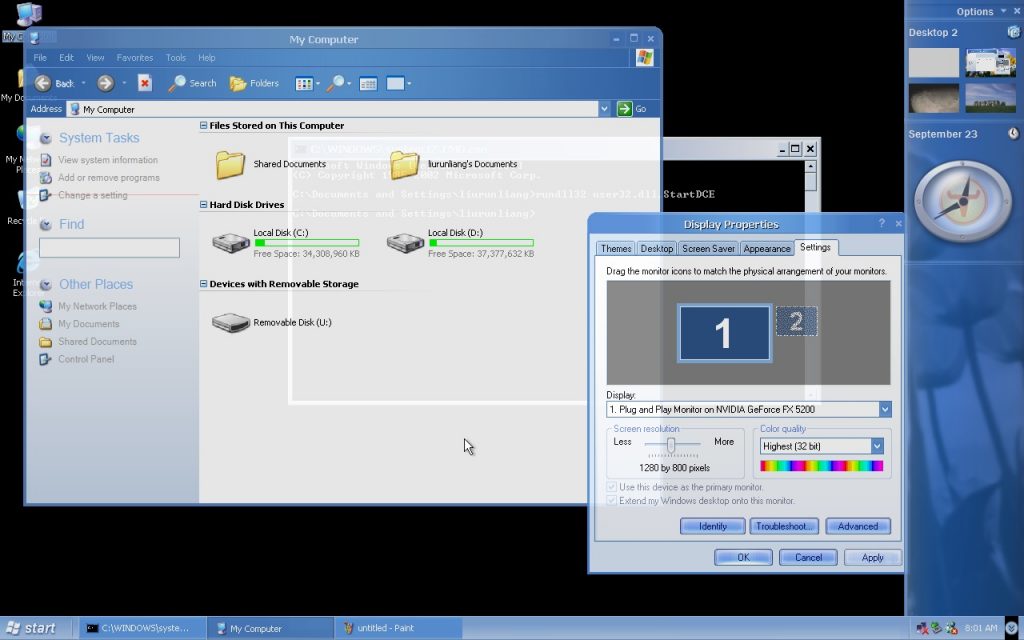The image size is (1024, 640).
Task: Click the Screen resolution slider handle
Action: tap(671, 445)
